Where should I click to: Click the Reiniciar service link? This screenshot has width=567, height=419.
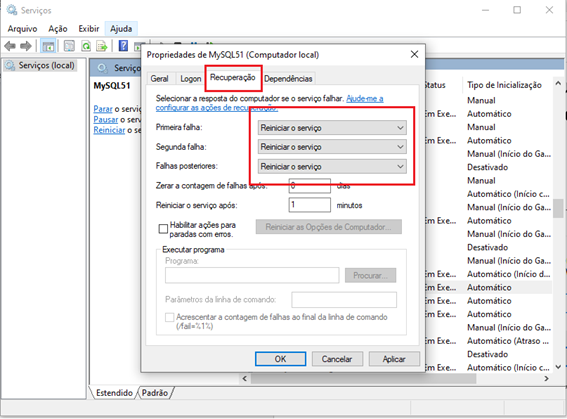pyautogui.click(x=109, y=130)
